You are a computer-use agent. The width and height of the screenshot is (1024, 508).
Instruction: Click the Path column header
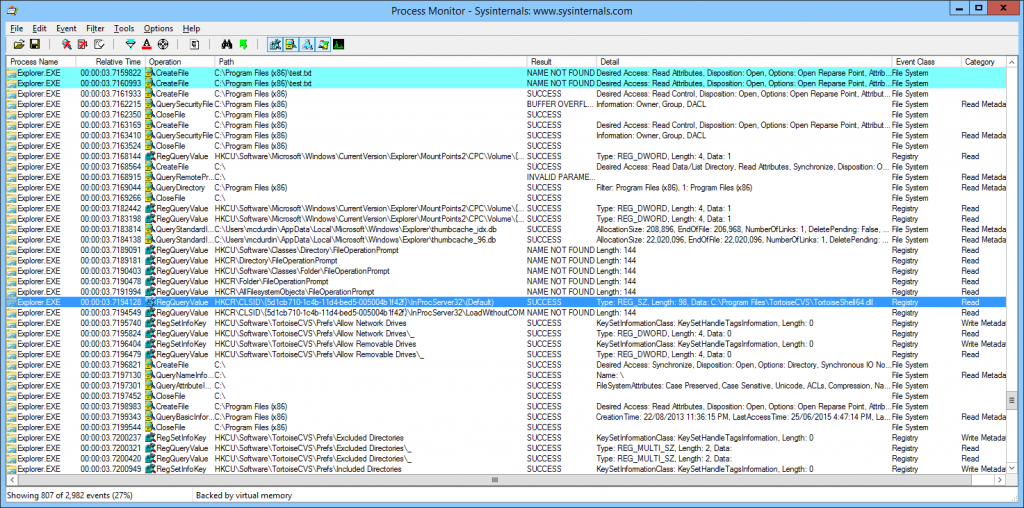(x=371, y=61)
